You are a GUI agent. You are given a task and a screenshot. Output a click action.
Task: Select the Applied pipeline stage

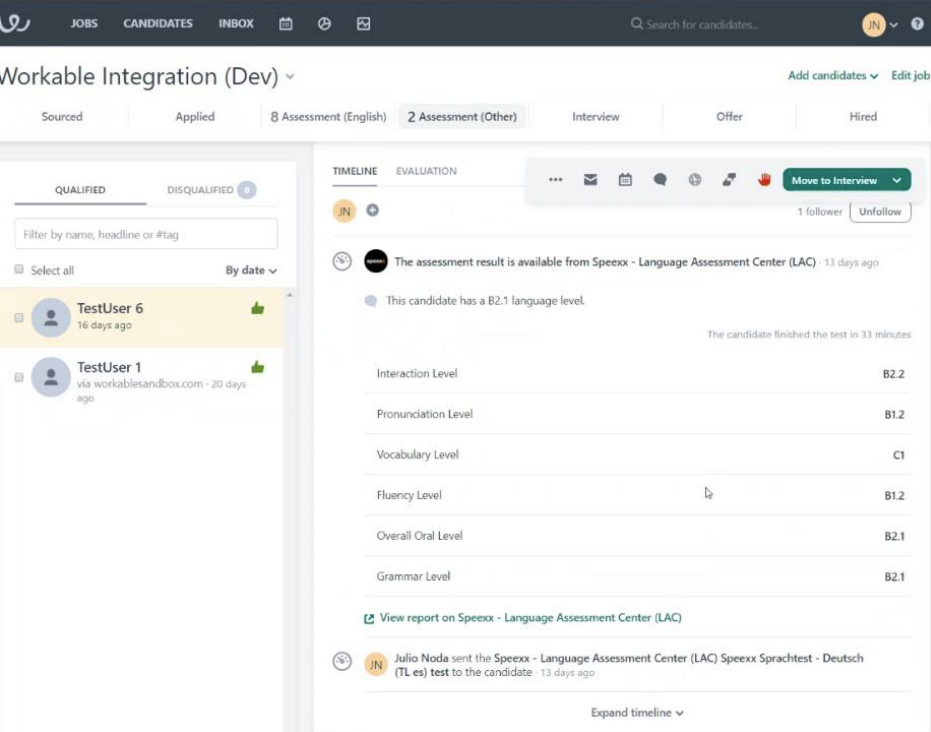pyautogui.click(x=195, y=117)
